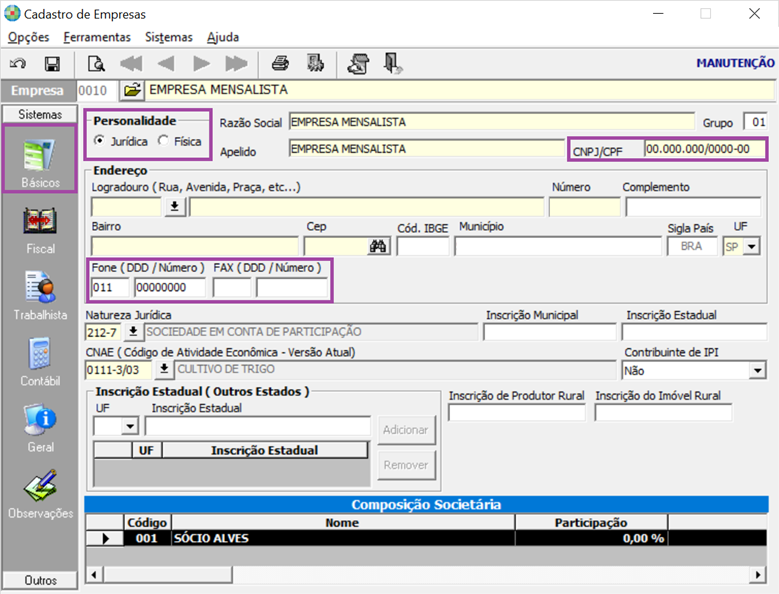Open the Natureza Jurídica lookup arrow

click(133, 331)
